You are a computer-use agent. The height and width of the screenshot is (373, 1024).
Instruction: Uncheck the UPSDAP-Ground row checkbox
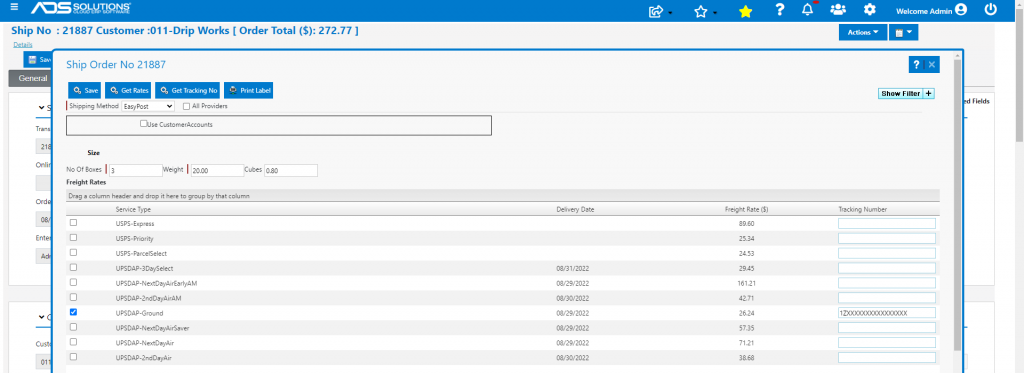pos(73,312)
